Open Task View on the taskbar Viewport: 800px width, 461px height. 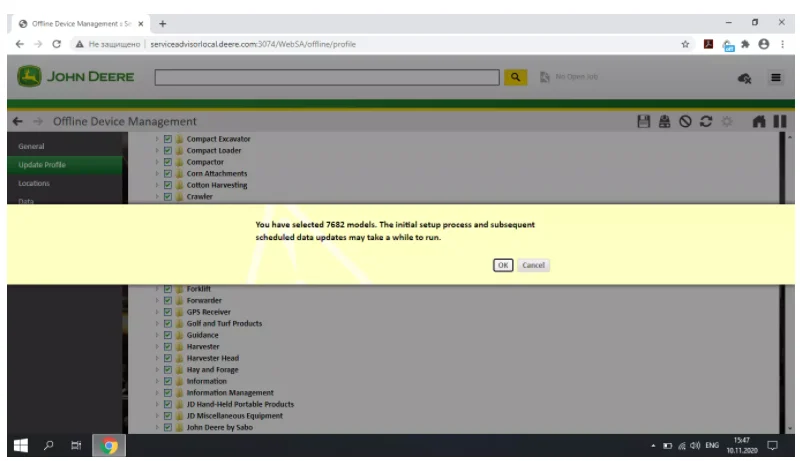(x=76, y=446)
